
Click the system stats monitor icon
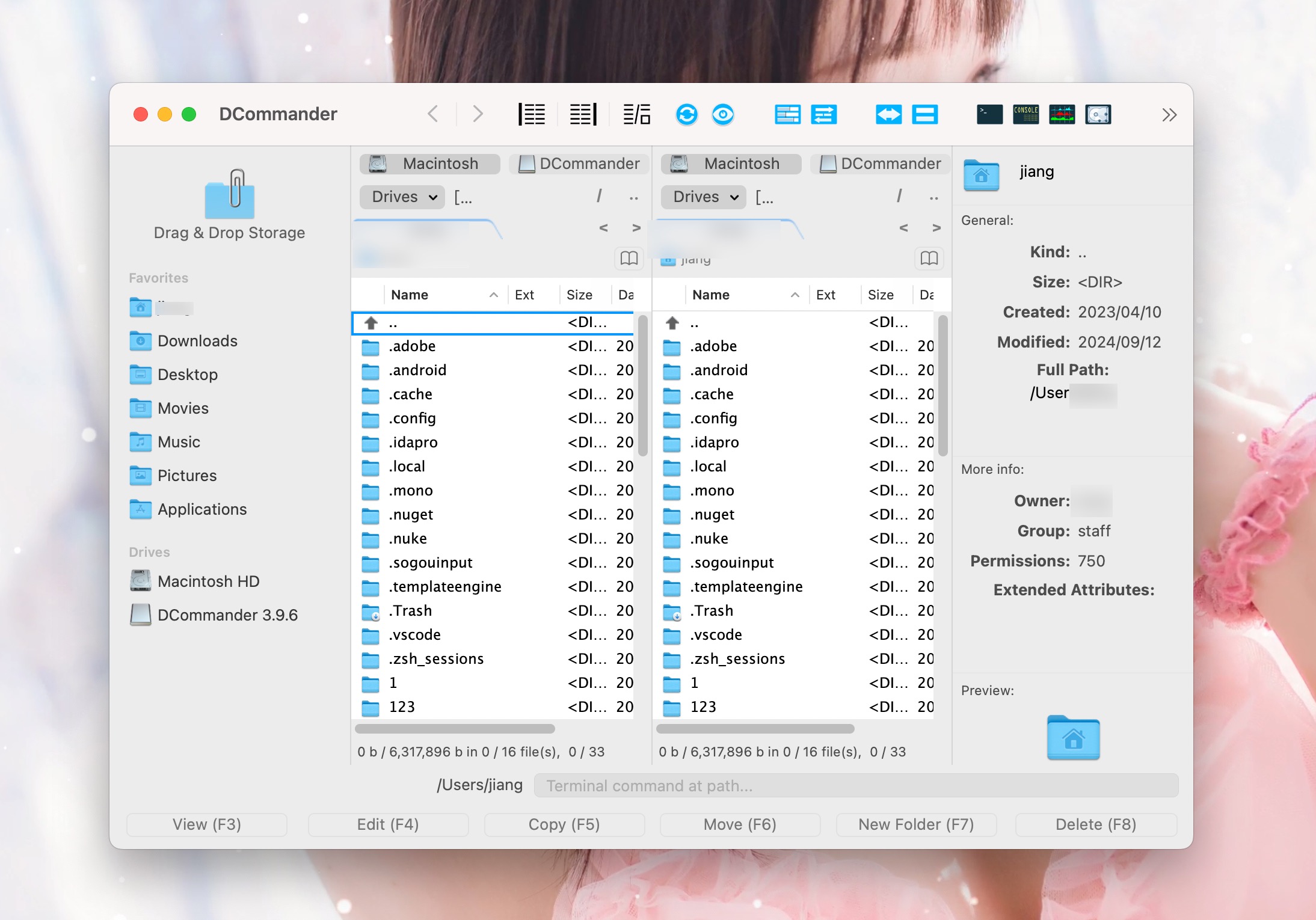1062,113
